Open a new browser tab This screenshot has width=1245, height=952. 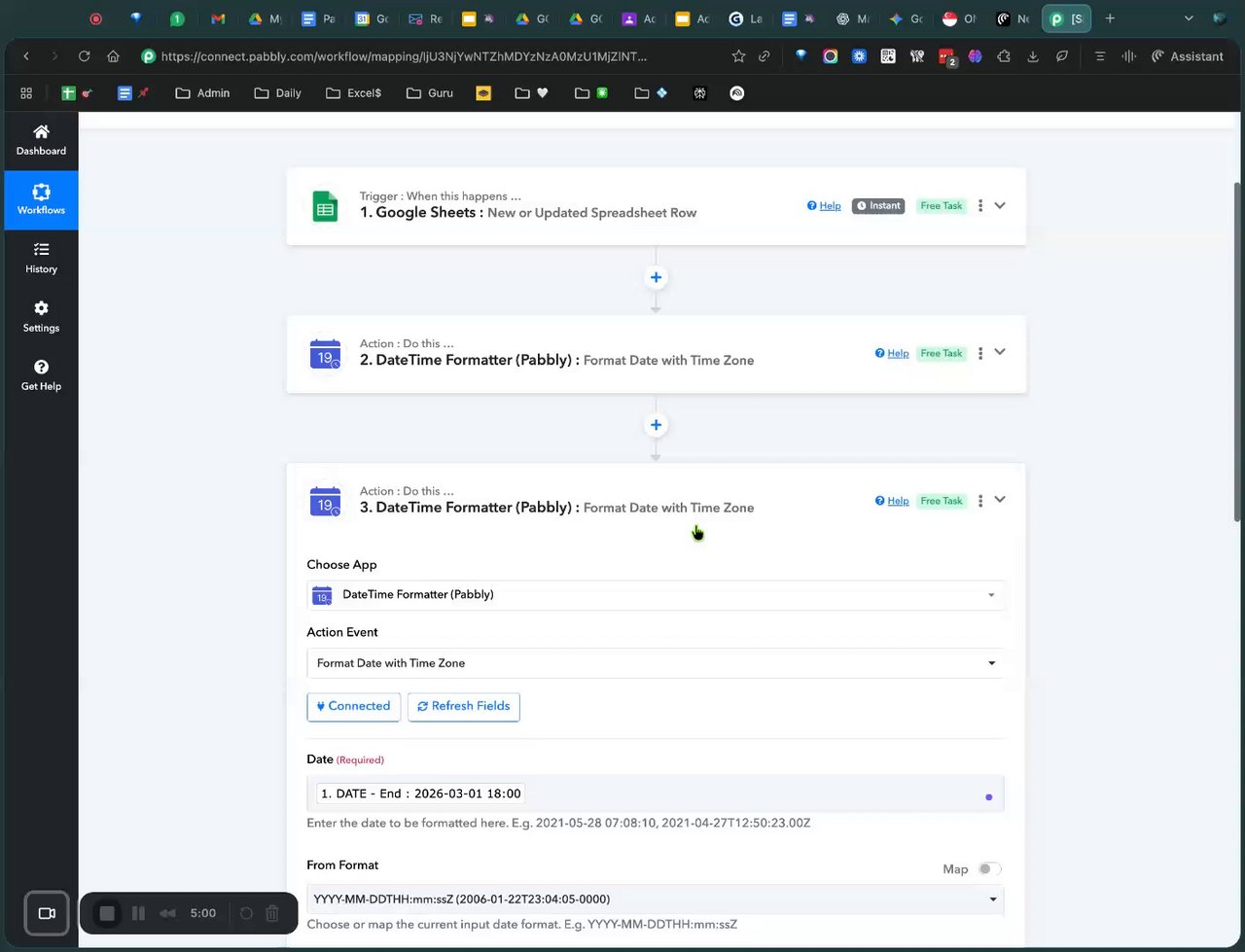(x=1110, y=18)
